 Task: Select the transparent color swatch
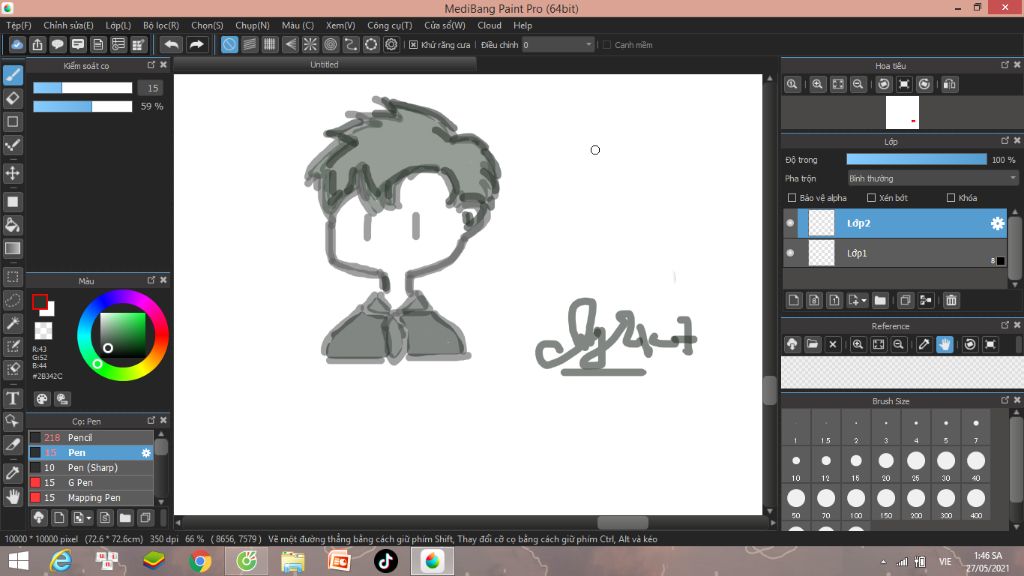click(x=43, y=330)
